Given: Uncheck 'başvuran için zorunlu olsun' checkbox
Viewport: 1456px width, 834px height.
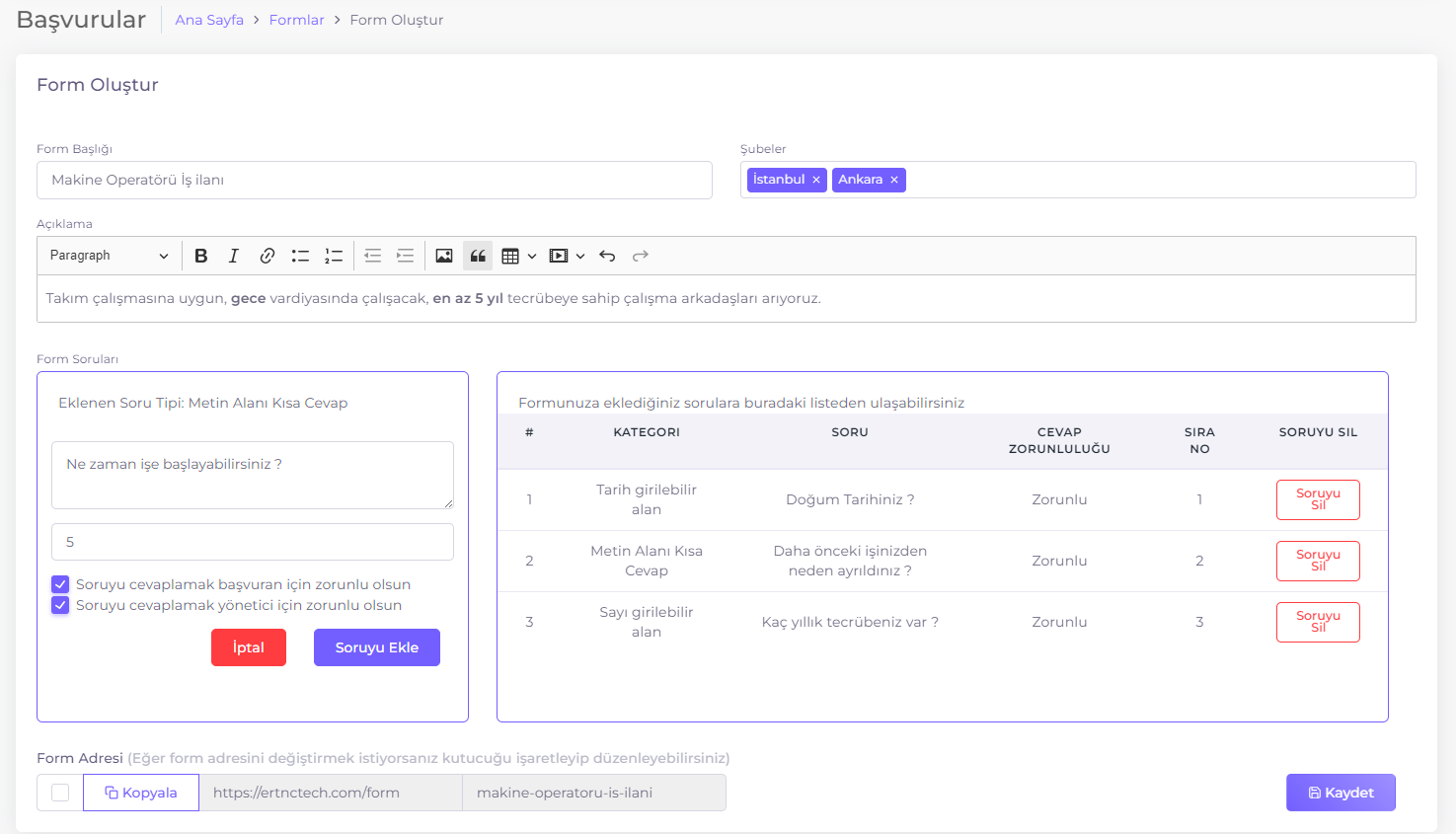Looking at the screenshot, I should [60, 584].
